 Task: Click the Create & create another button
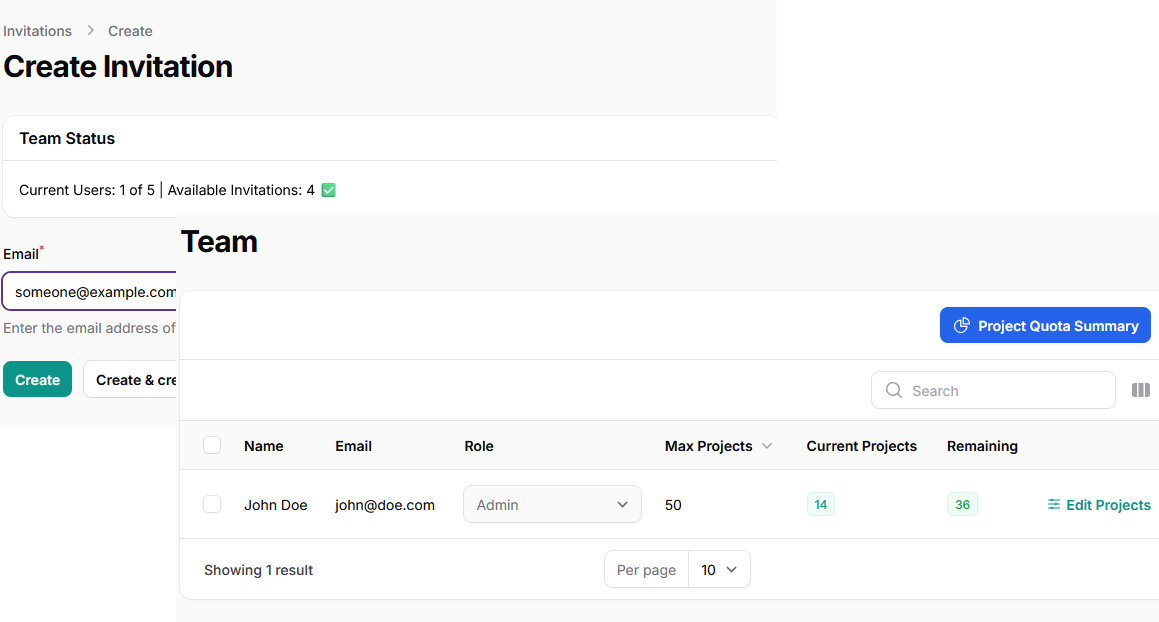point(131,380)
